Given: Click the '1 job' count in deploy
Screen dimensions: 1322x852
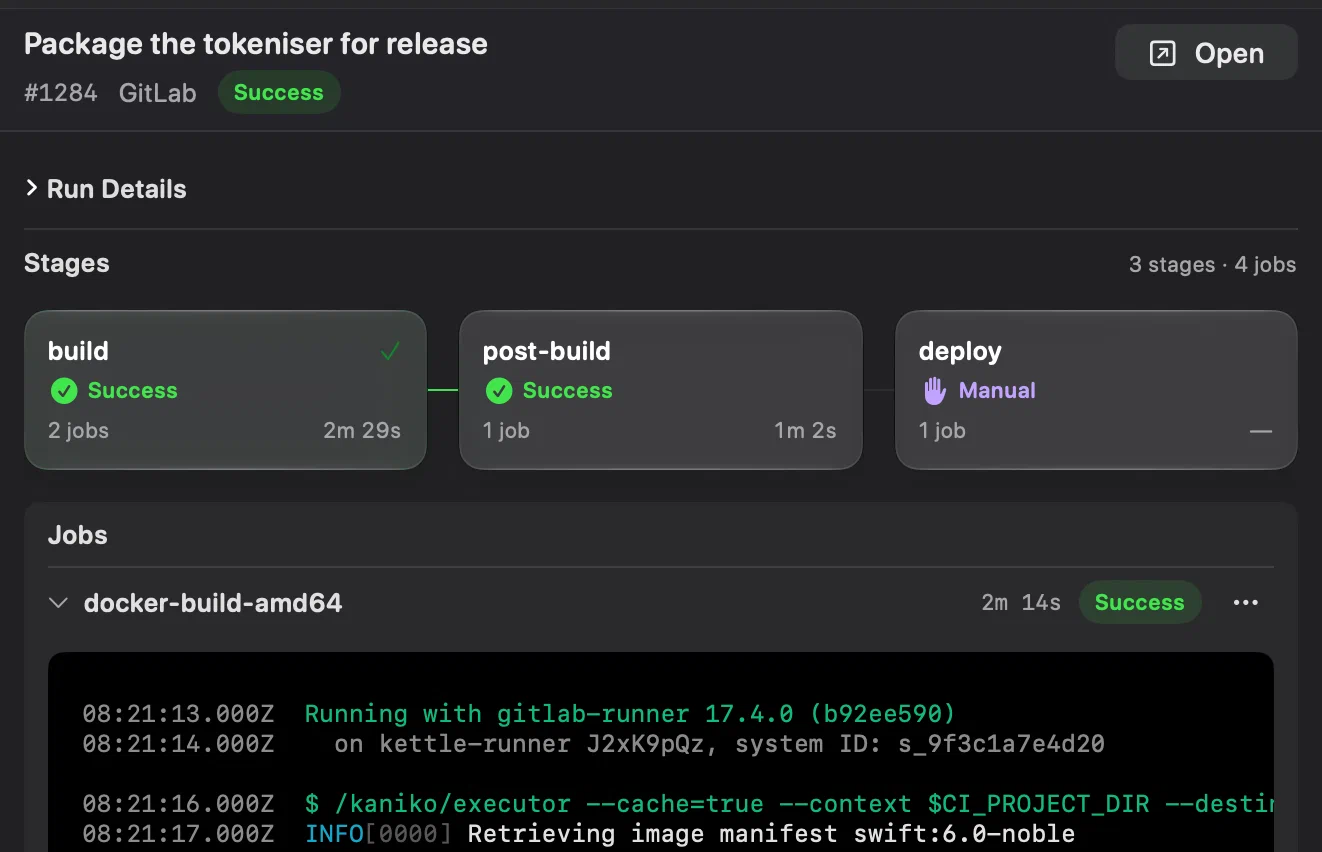Looking at the screenshot, I should click(942, 431).
